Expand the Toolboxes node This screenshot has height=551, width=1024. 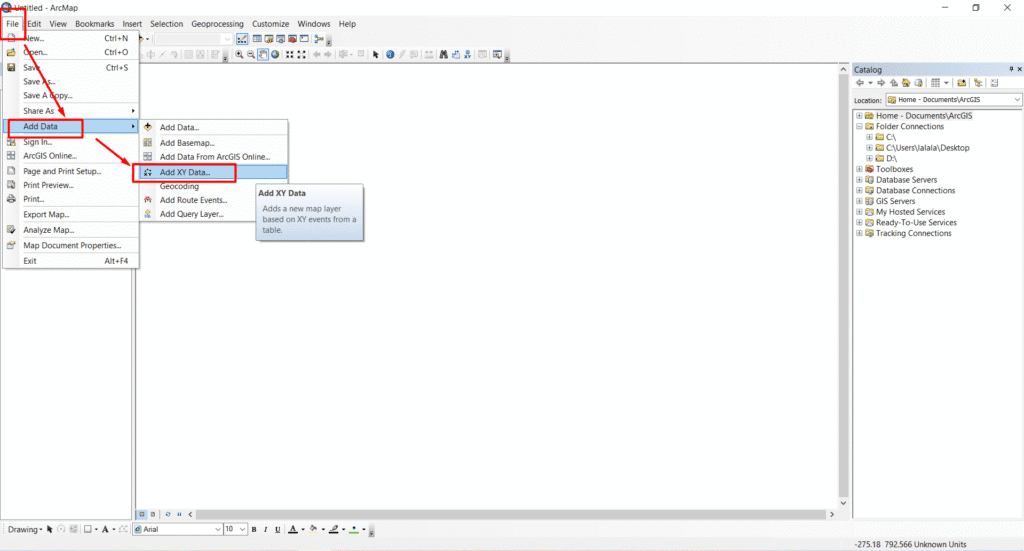click(x=859, y=169)
